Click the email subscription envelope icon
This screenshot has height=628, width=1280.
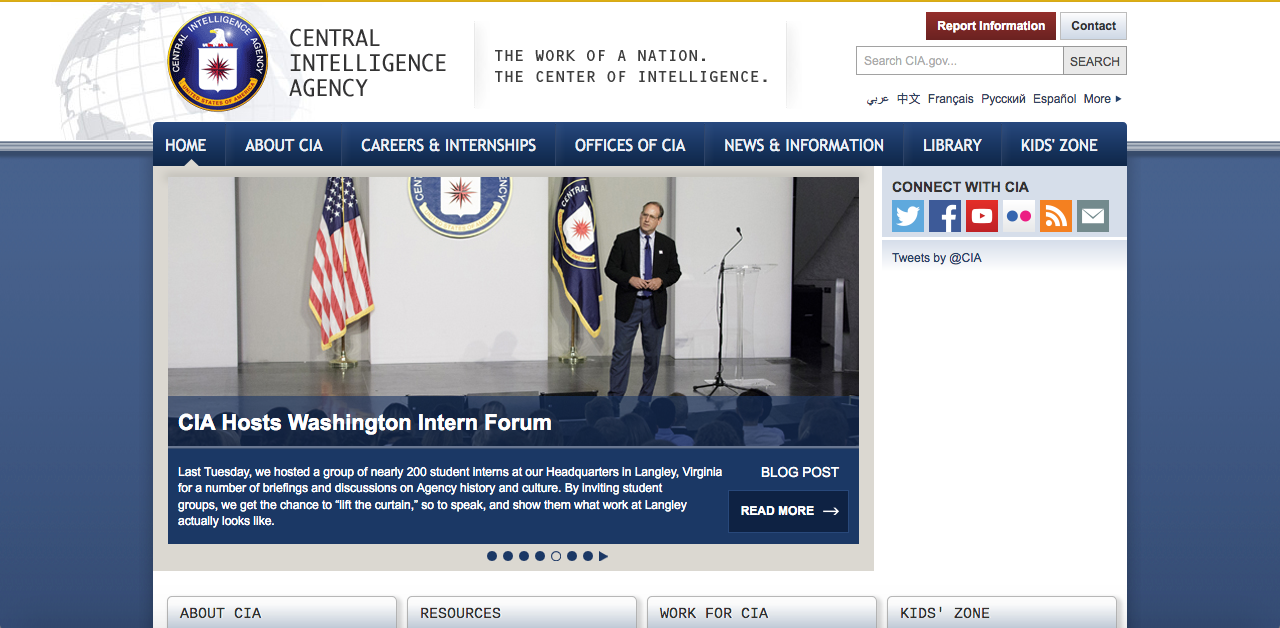click(1093, 216)
